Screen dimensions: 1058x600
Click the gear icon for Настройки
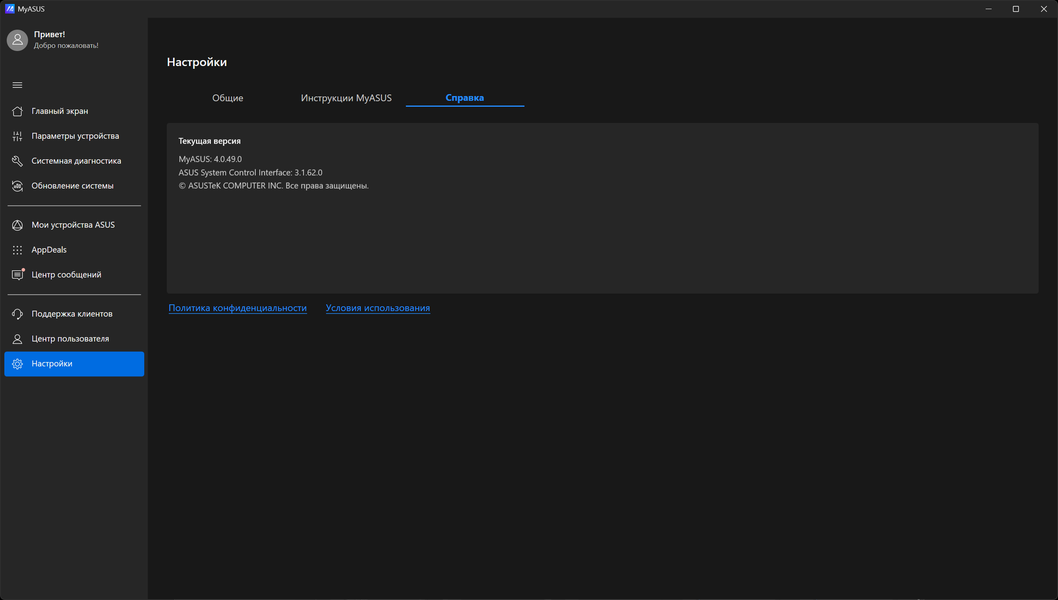[x=18, y=364]
